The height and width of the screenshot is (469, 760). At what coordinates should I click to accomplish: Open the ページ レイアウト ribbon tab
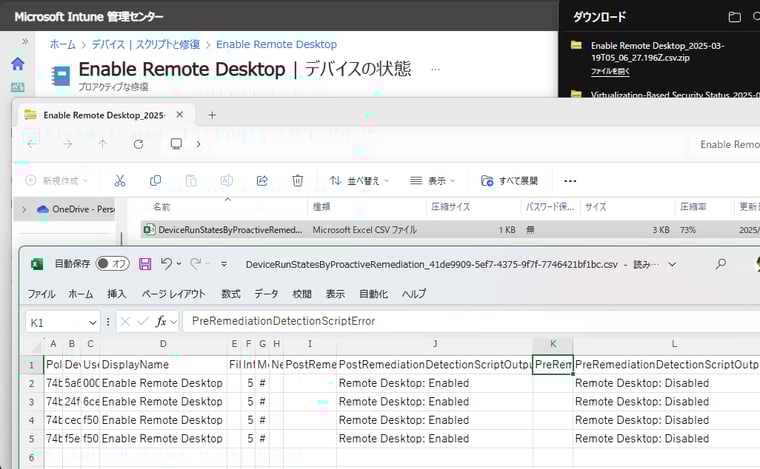tap(174, 294)
